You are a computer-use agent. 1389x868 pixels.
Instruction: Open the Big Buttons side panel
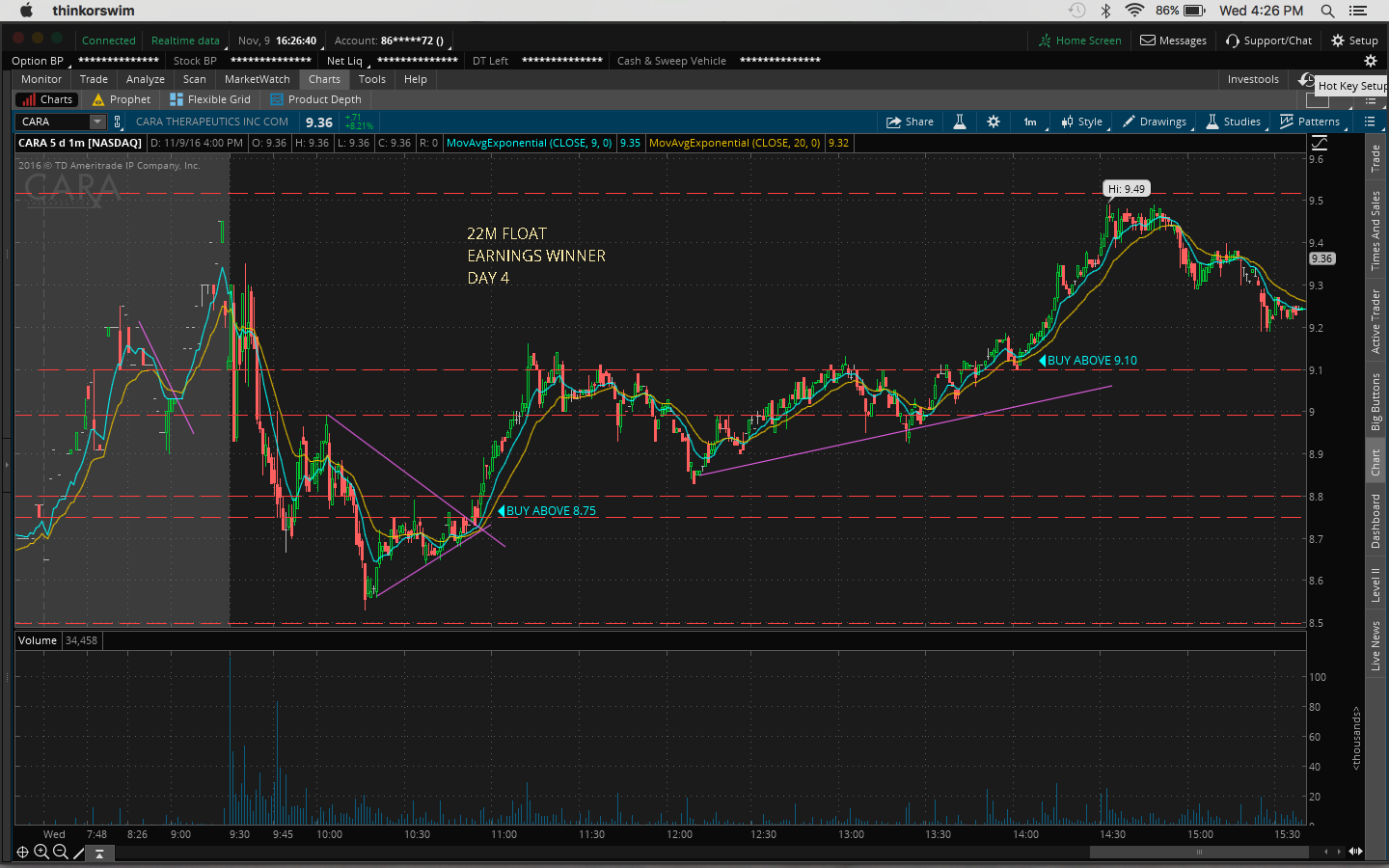coord(1375,402)
